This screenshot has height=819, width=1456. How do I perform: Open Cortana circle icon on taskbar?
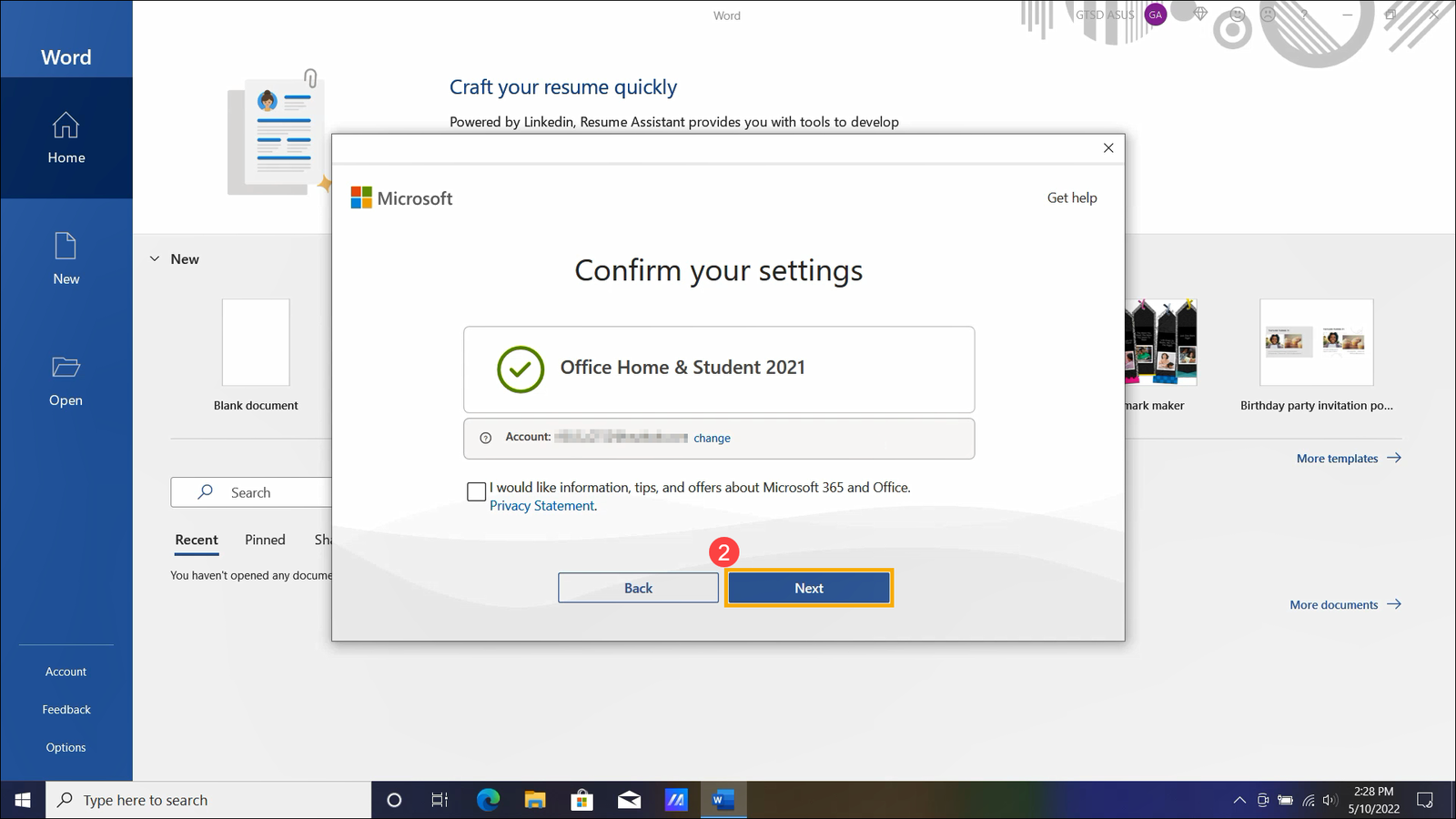coord(394,800)
